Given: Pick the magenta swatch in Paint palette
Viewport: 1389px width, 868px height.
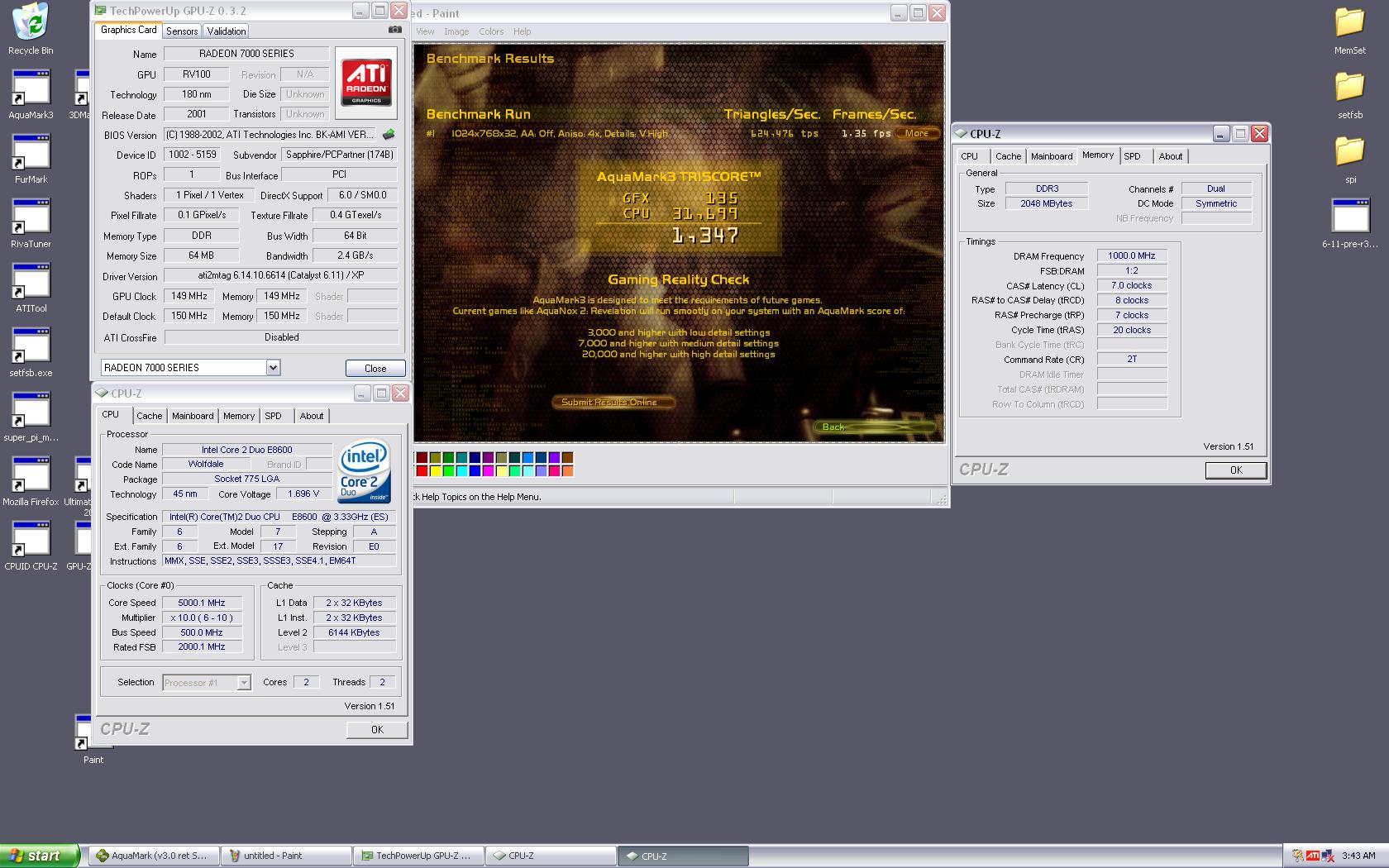Looking at the screenshot, I should [488, 470].
